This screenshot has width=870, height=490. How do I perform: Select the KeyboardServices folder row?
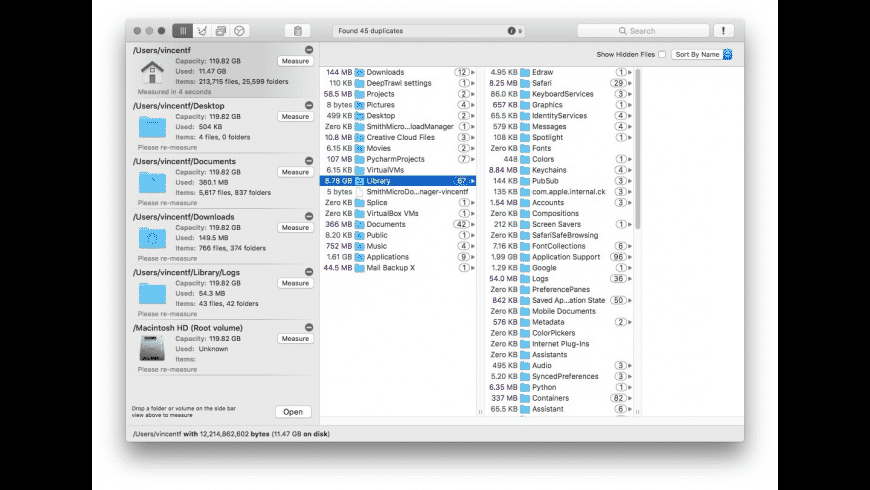click(560, 94)
